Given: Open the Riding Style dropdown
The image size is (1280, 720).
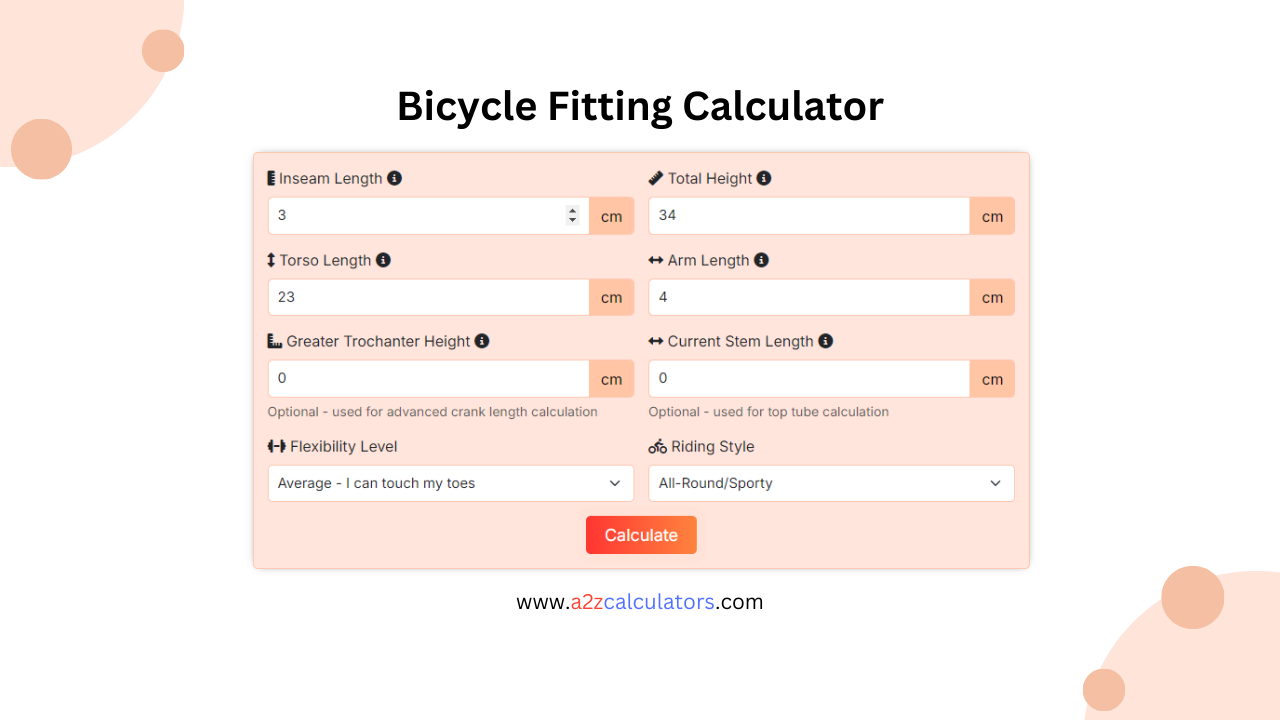Looking at the screenshot, I should 831,483.
